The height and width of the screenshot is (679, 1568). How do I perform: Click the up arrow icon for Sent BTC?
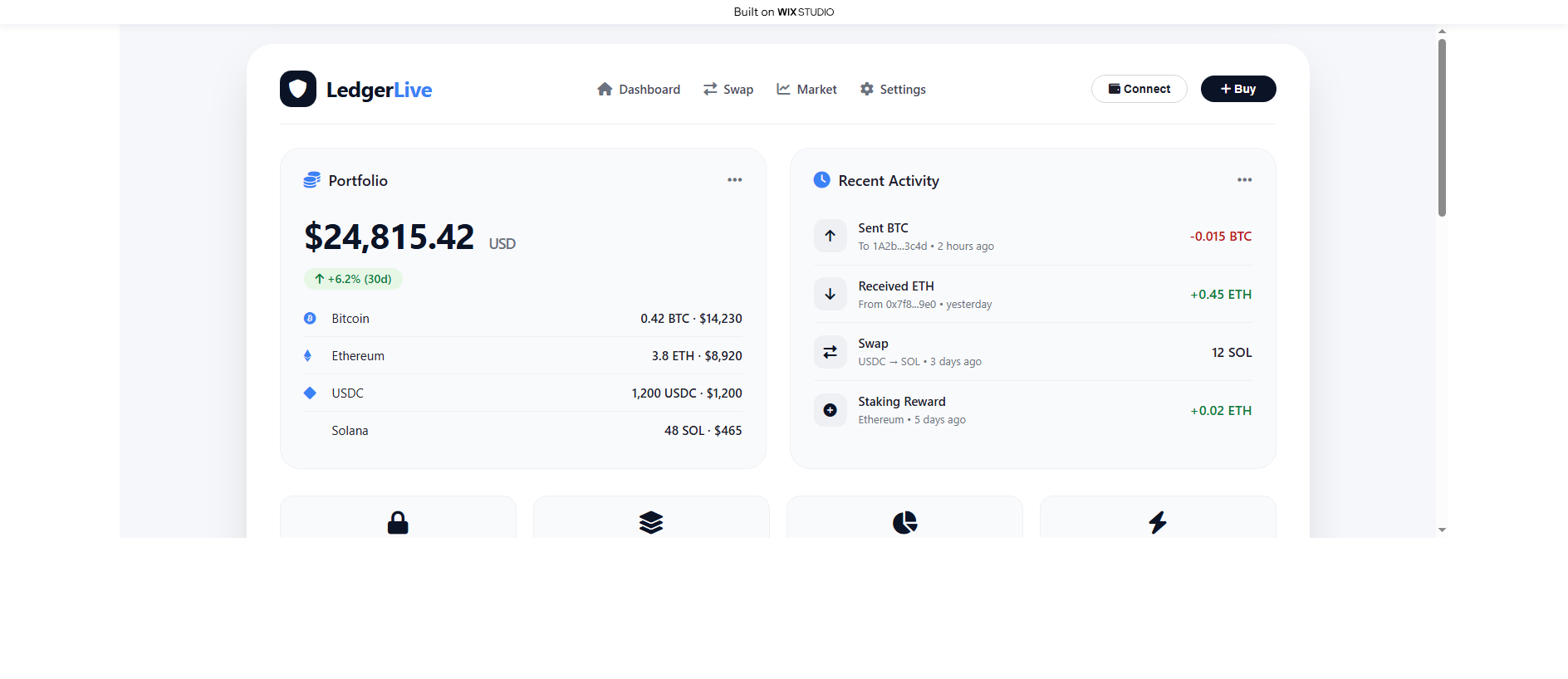coord(830,236)
